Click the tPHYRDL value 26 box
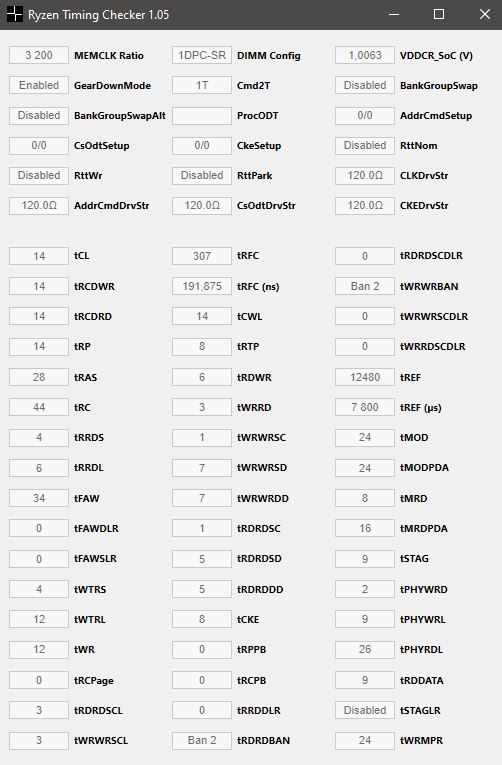Viewport: 502px width, 765px height. 365,649
